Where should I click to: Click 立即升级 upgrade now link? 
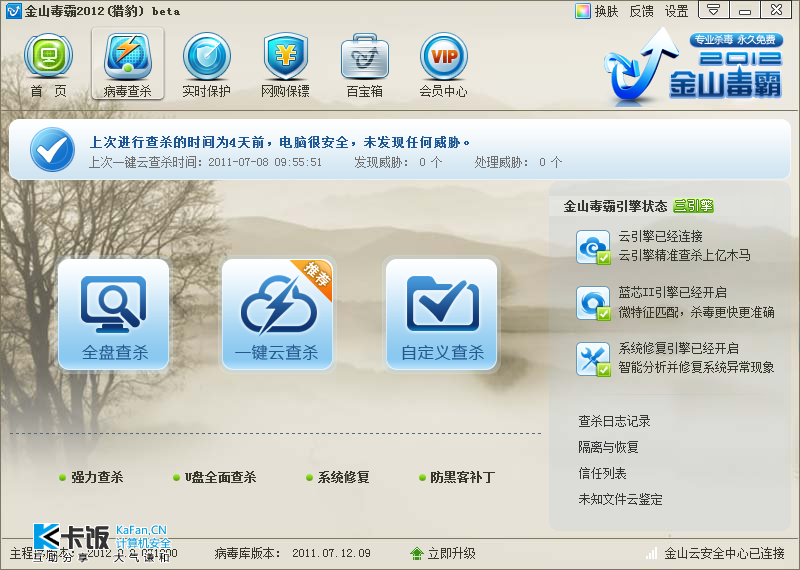click(x=452, y=553)
